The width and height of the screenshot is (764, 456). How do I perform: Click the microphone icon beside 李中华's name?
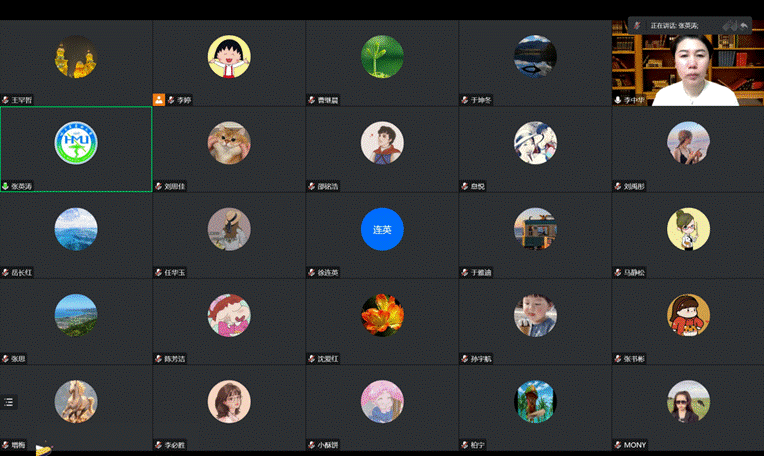click(617, 100)
